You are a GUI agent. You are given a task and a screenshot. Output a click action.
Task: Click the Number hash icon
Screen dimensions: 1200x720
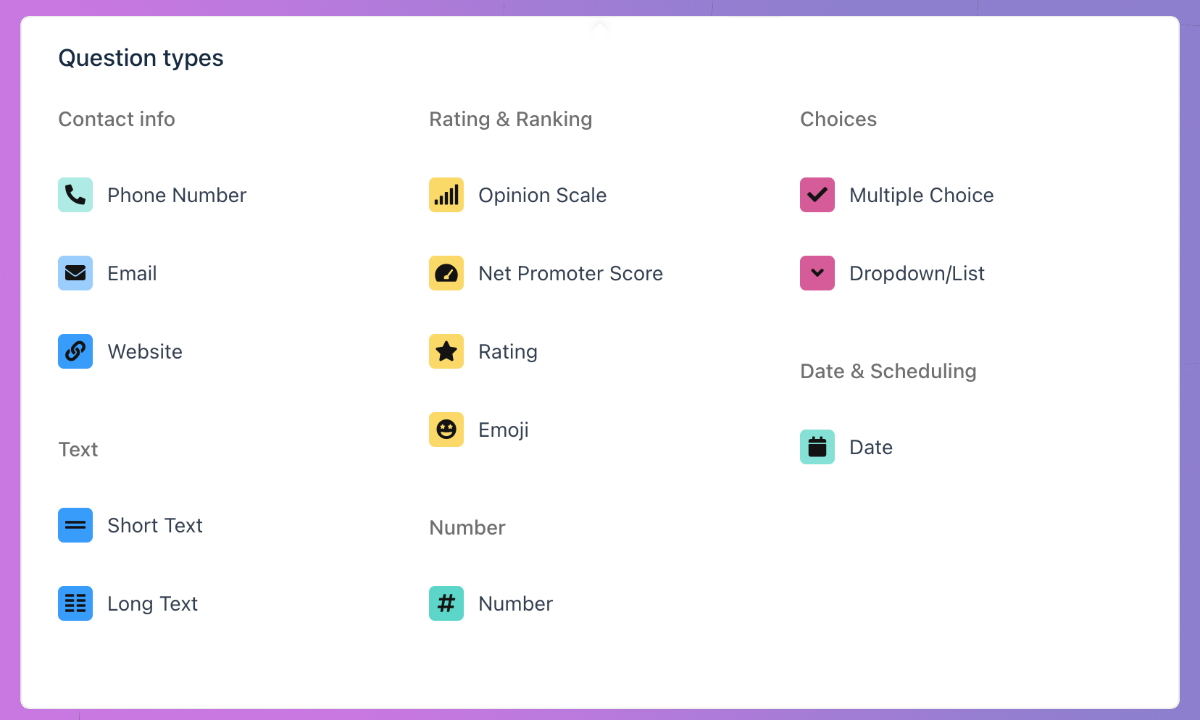[446, 603]
